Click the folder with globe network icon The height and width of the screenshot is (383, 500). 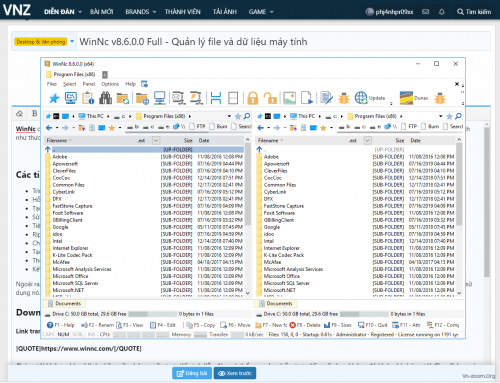[x=142, y=98]
